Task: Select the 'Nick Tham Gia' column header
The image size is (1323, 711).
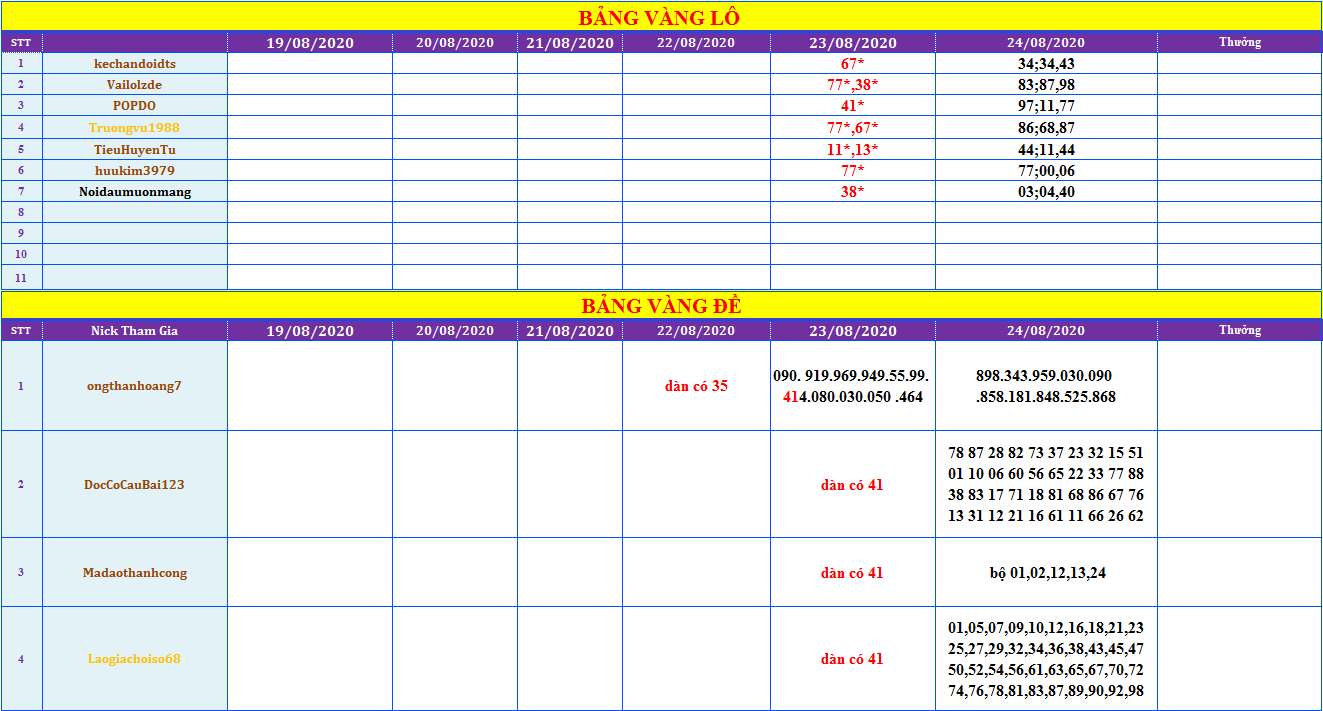Action: [135, 331]
